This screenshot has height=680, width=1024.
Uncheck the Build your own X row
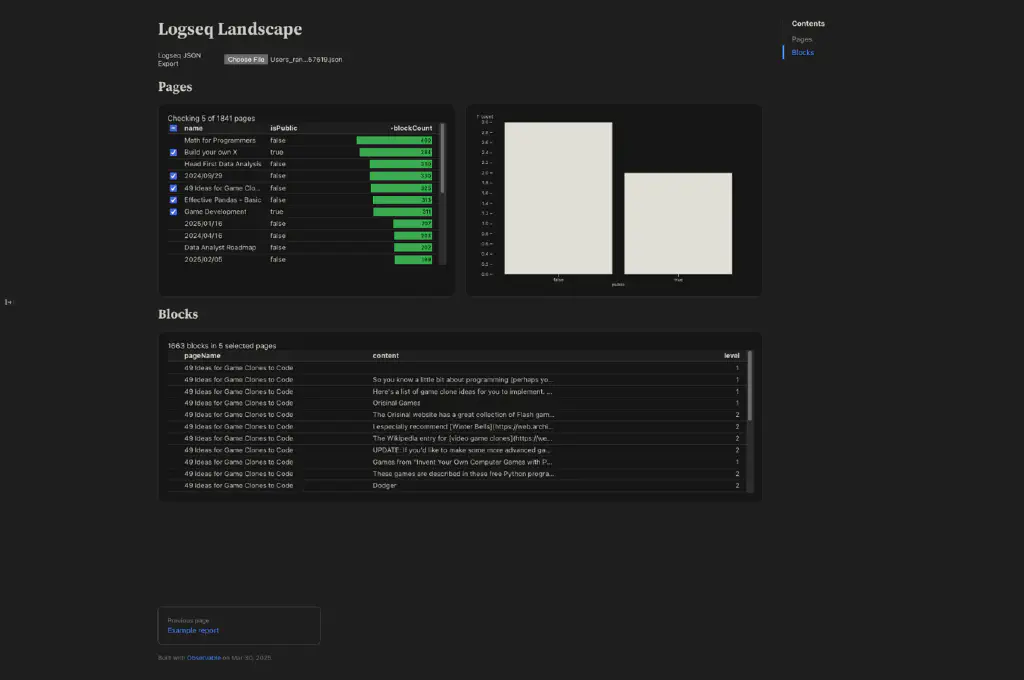(x=173, y=152)
